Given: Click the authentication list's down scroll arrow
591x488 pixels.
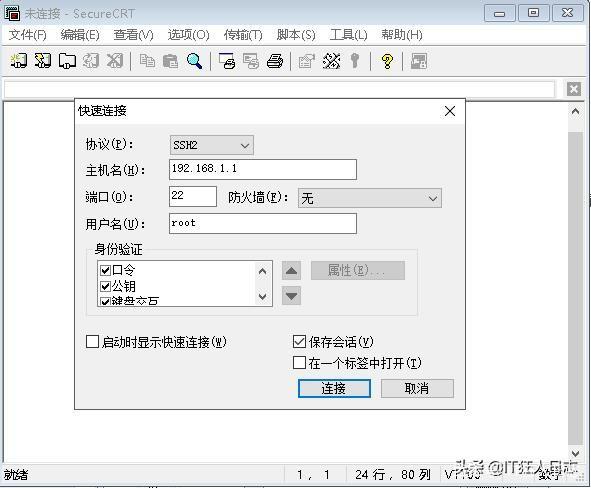Looking at the screenshot, I should tap(263, 297).
